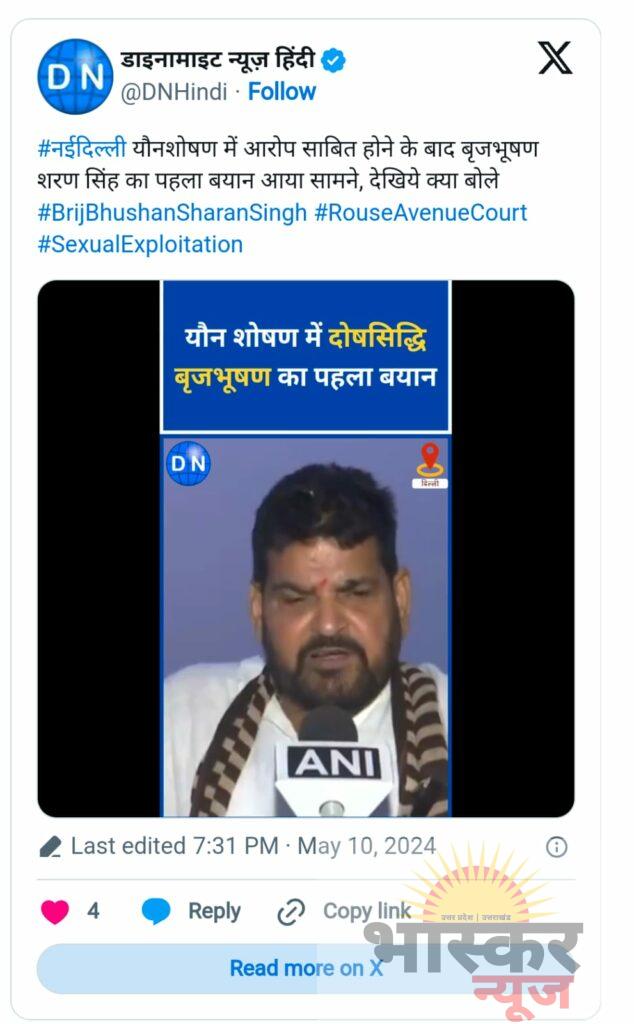
Task: Open the #RouseAvenueCourt hashtag
Action: pos(420,213)
